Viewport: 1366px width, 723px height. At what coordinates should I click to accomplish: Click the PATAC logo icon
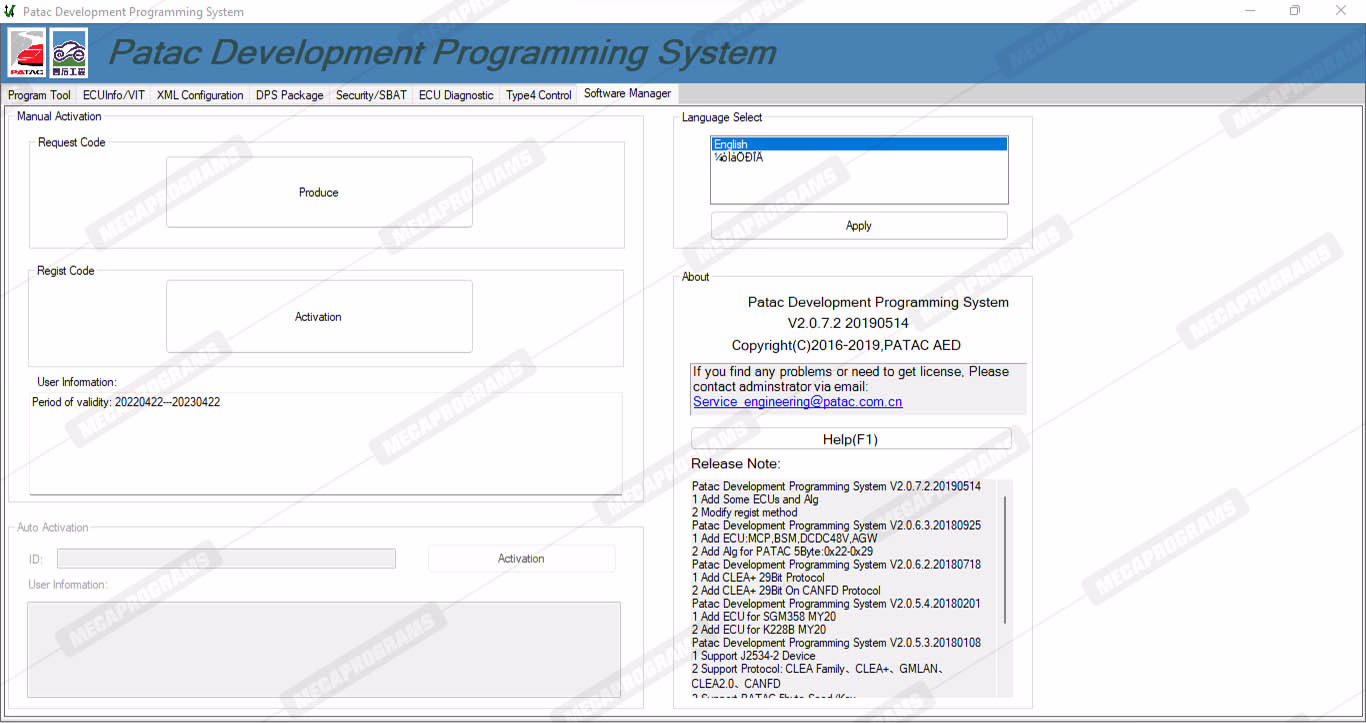pyautogui.click(x=27, y=53)
